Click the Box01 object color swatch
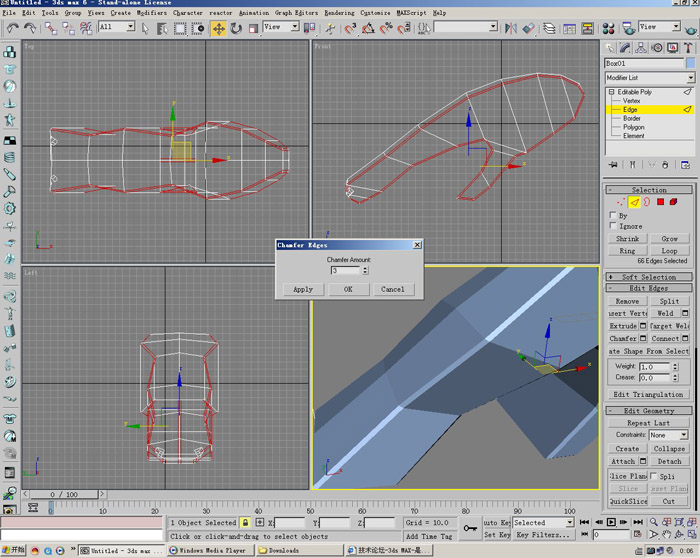 (x=690, y=63)
